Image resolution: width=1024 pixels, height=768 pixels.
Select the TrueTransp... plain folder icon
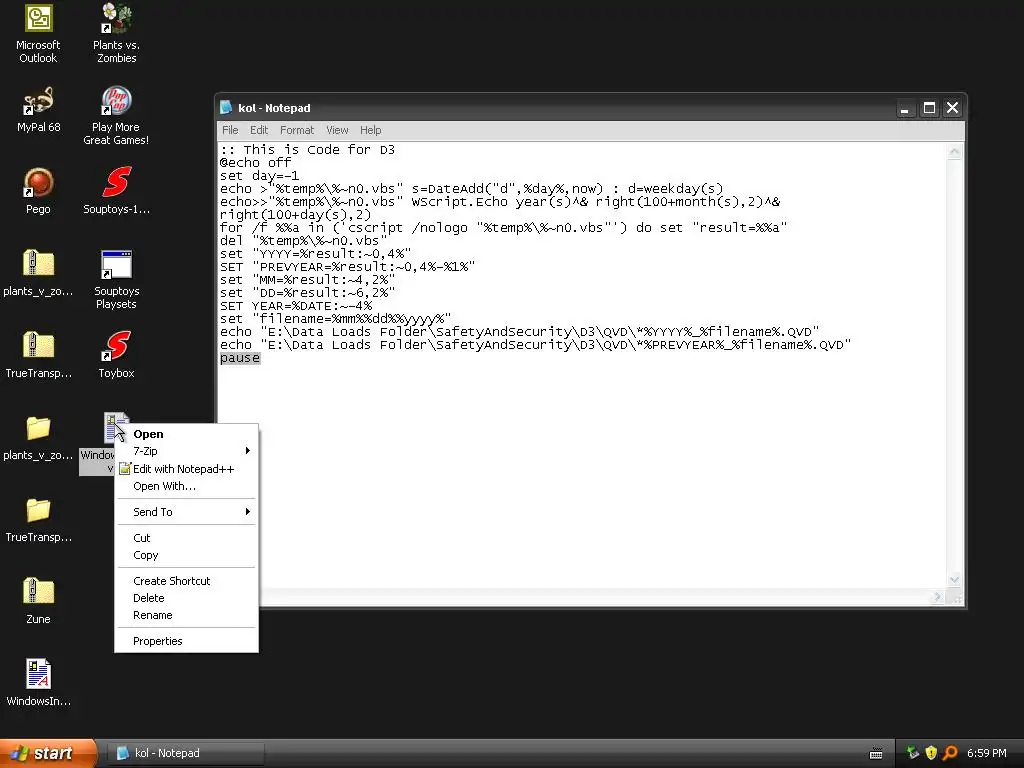point(39,519)
